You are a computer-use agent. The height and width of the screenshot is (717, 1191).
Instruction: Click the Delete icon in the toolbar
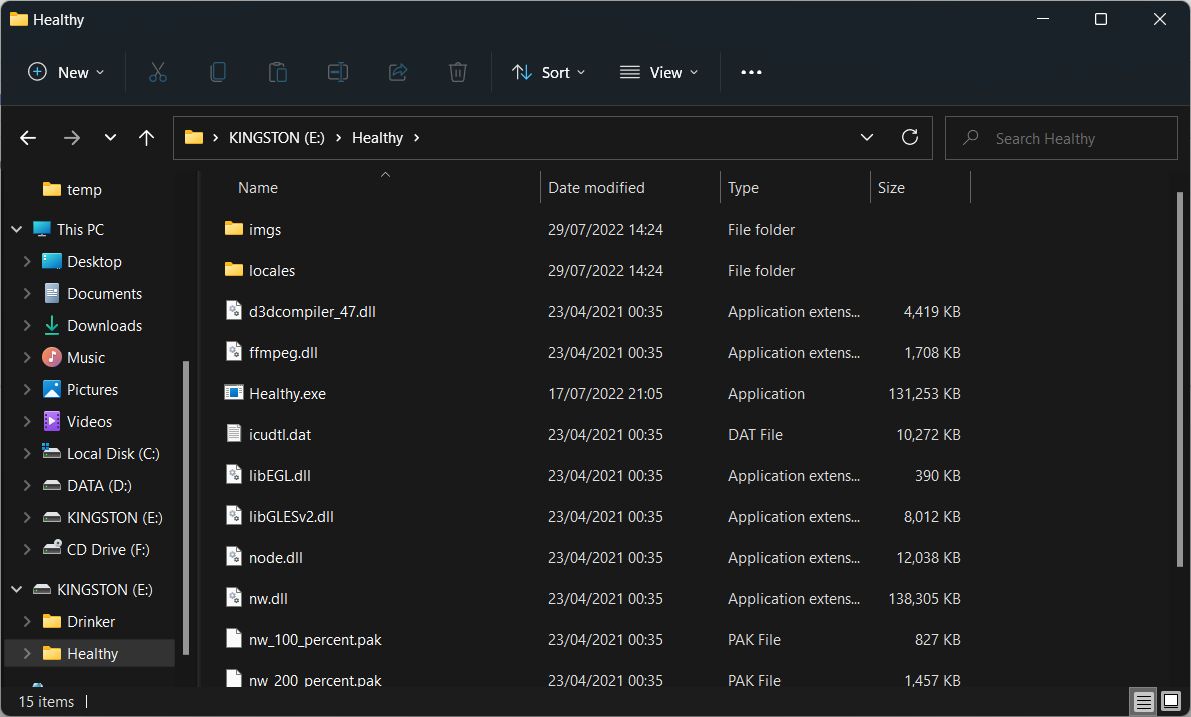coord(457,71)
